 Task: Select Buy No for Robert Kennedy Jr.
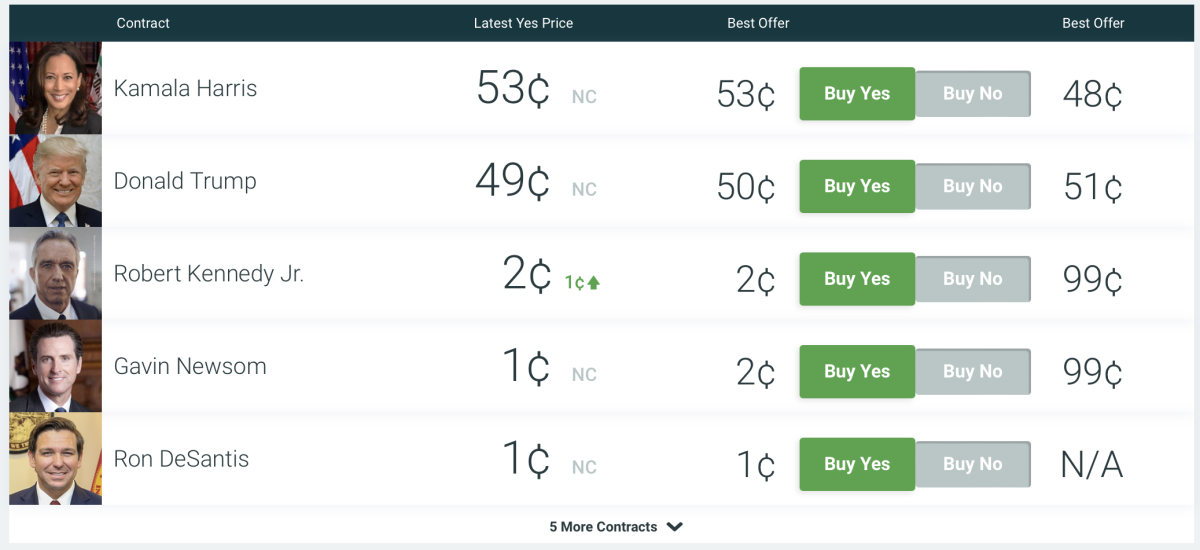click(972, 279)
